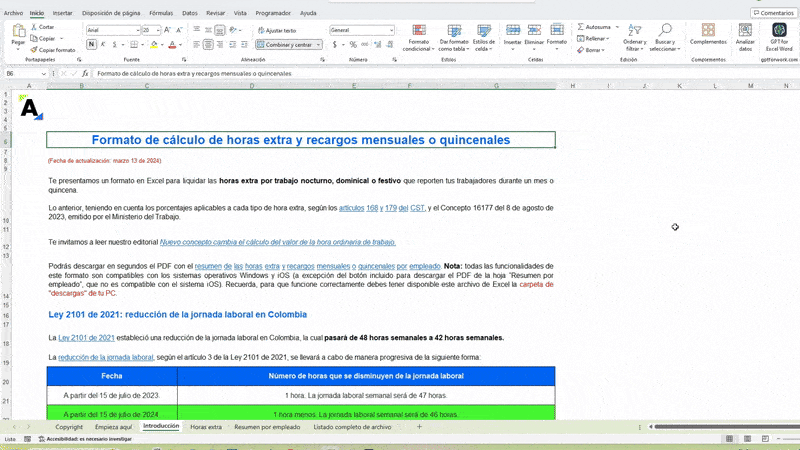Expand the Name Box dropdown showing B6
This screenshot has width=800, height=450.
click(x=43, y=74)
